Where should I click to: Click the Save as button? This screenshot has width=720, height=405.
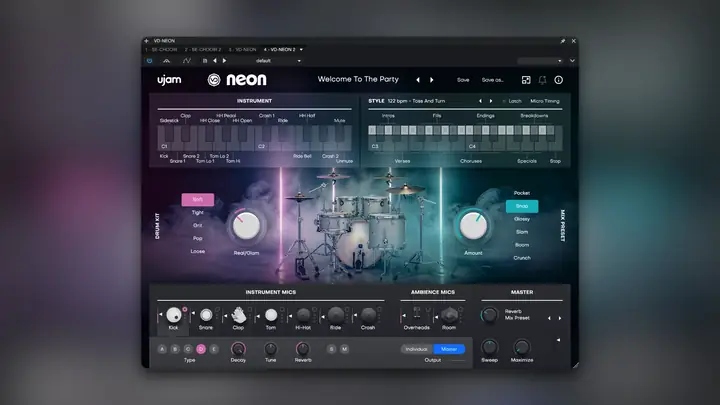[492, 80]
